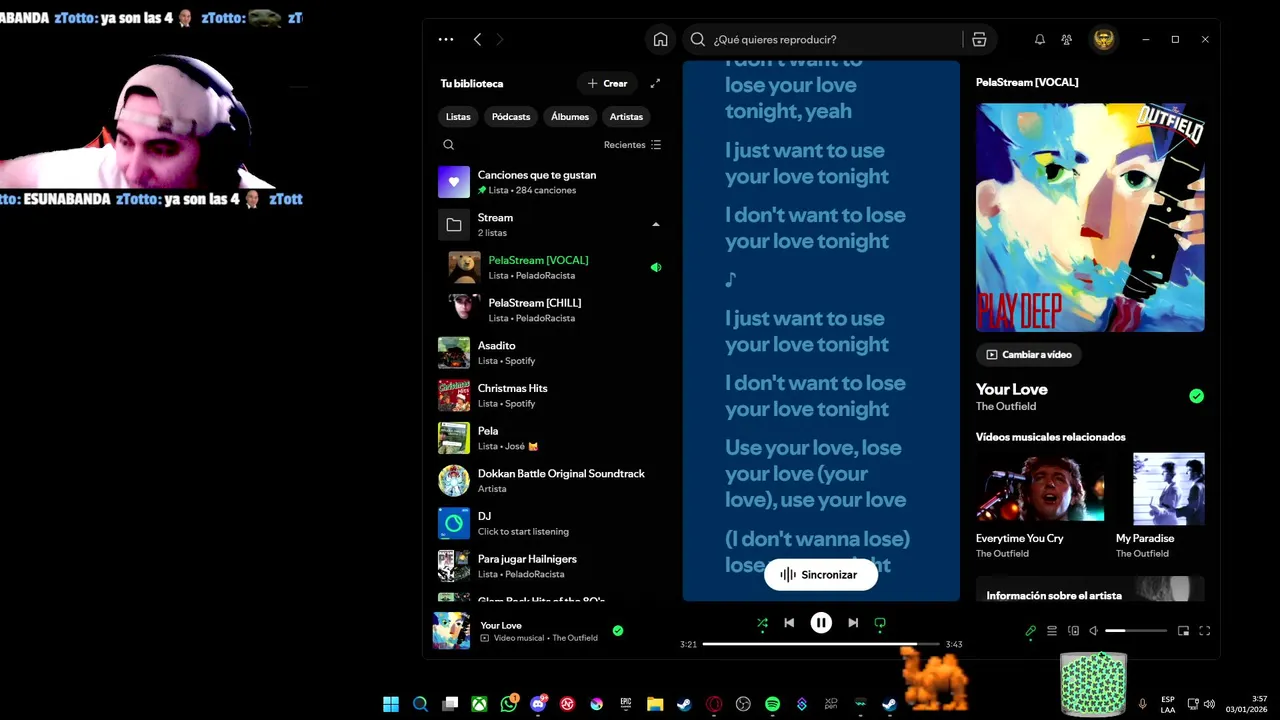Screen dimensions: 1280x720
Task: Go back with the left arrow
Action: coord(477,39)
